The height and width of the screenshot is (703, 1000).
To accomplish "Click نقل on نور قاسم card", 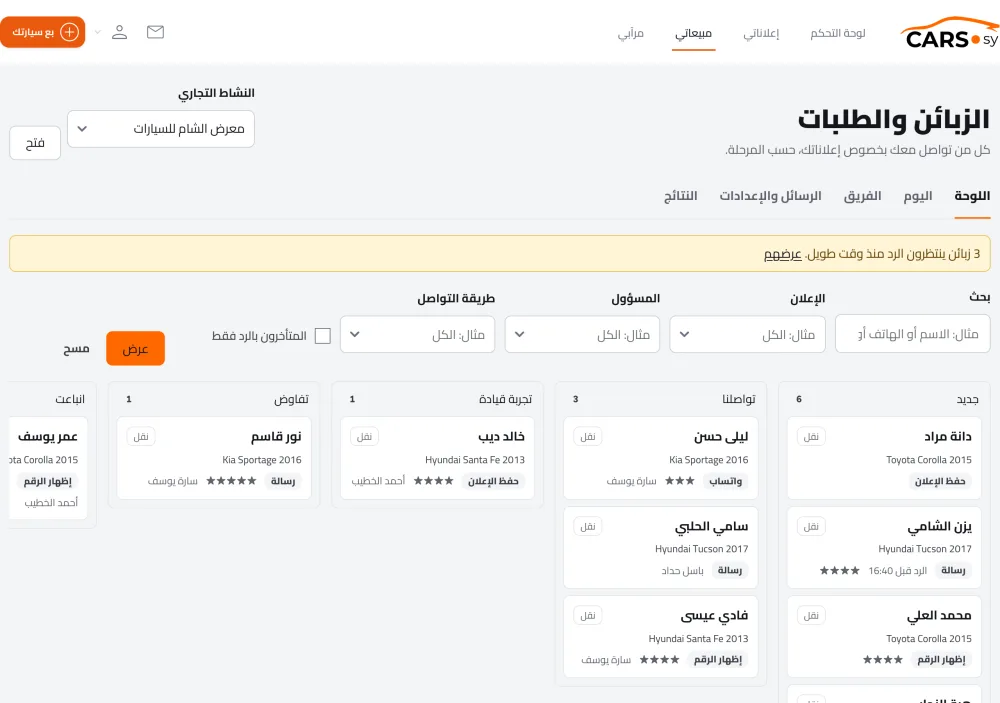I will [x=141, y=436].
